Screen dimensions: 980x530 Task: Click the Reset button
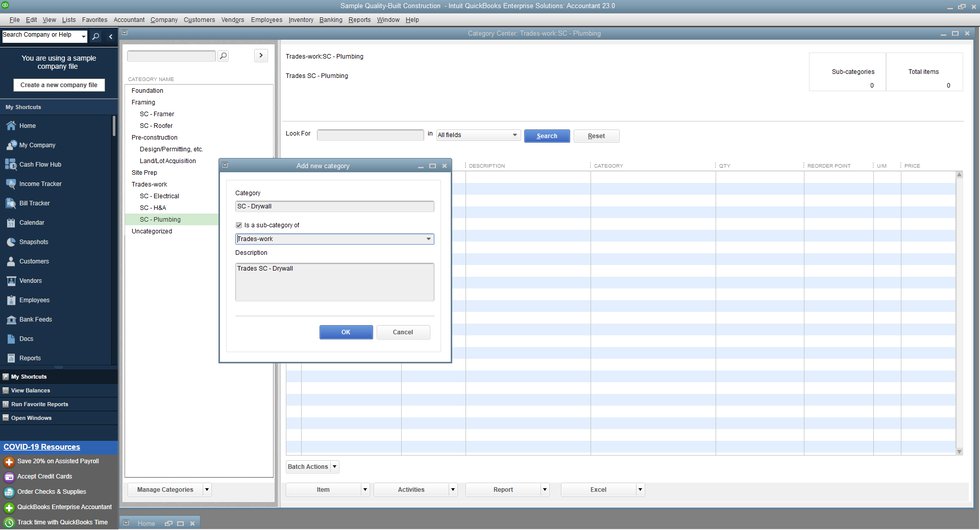[596, 136]
